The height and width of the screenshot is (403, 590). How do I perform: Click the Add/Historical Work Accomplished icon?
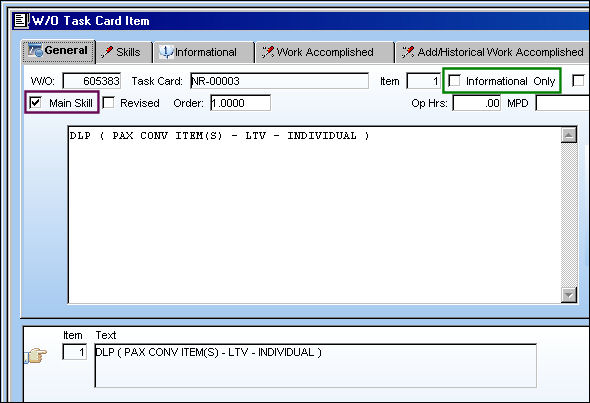point(408,52)
